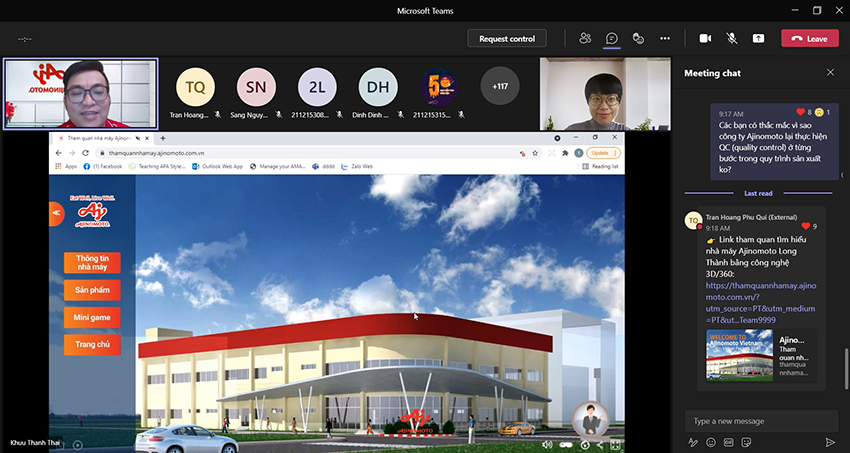Image resolution: width=850 pixels, height=453 pixels.
Task: Open the Apps bookmark
Action: point(66,166)
